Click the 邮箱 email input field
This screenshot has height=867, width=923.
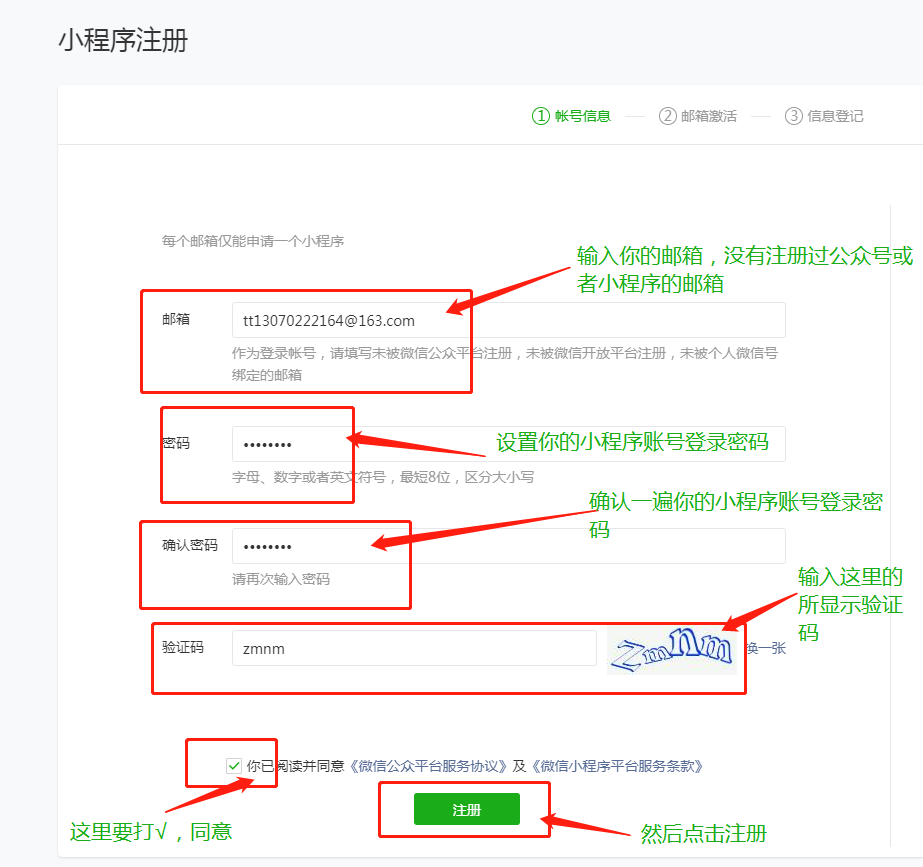pos(509,320)
